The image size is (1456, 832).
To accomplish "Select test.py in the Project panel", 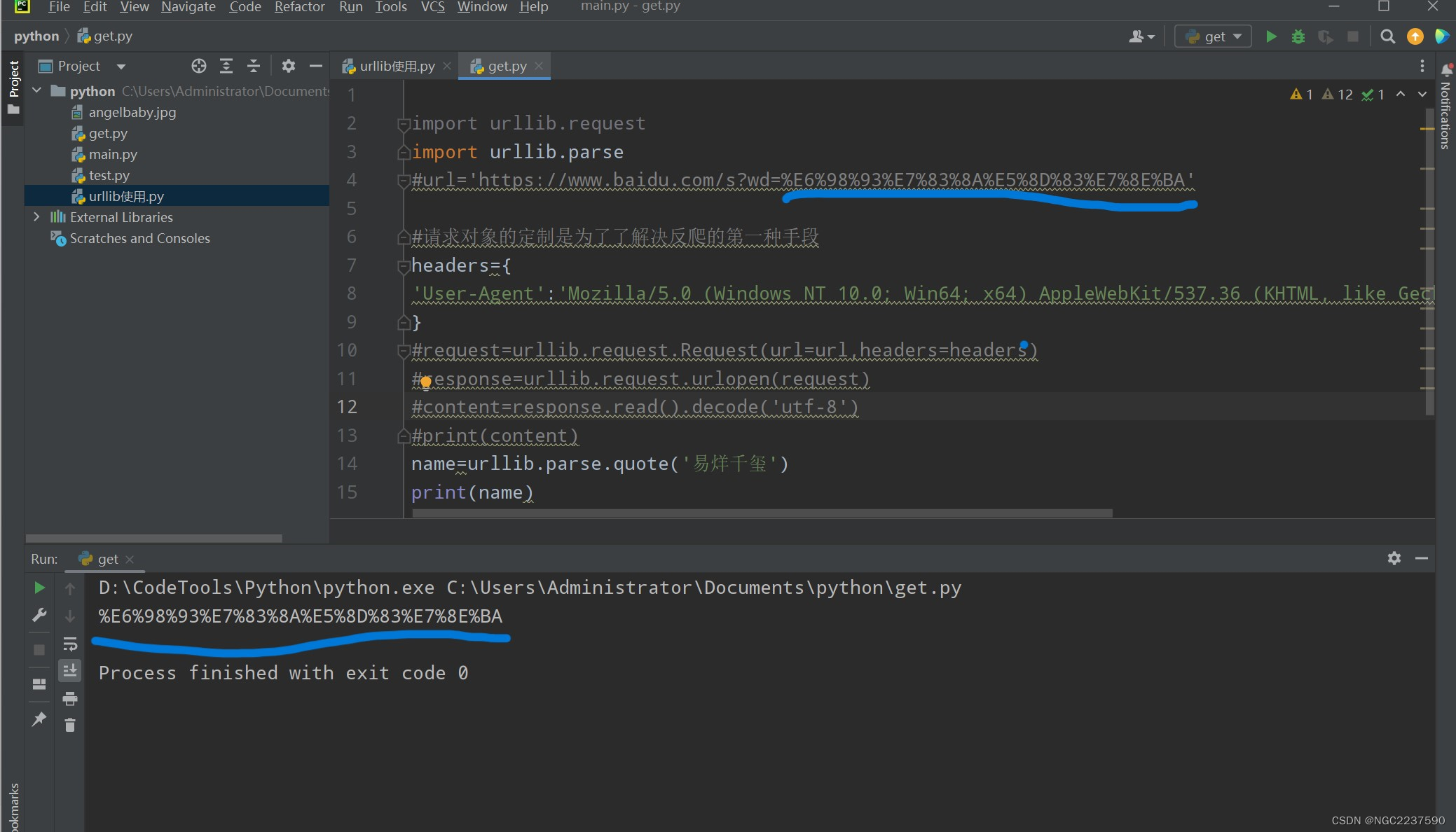I will tap(109, 174).
